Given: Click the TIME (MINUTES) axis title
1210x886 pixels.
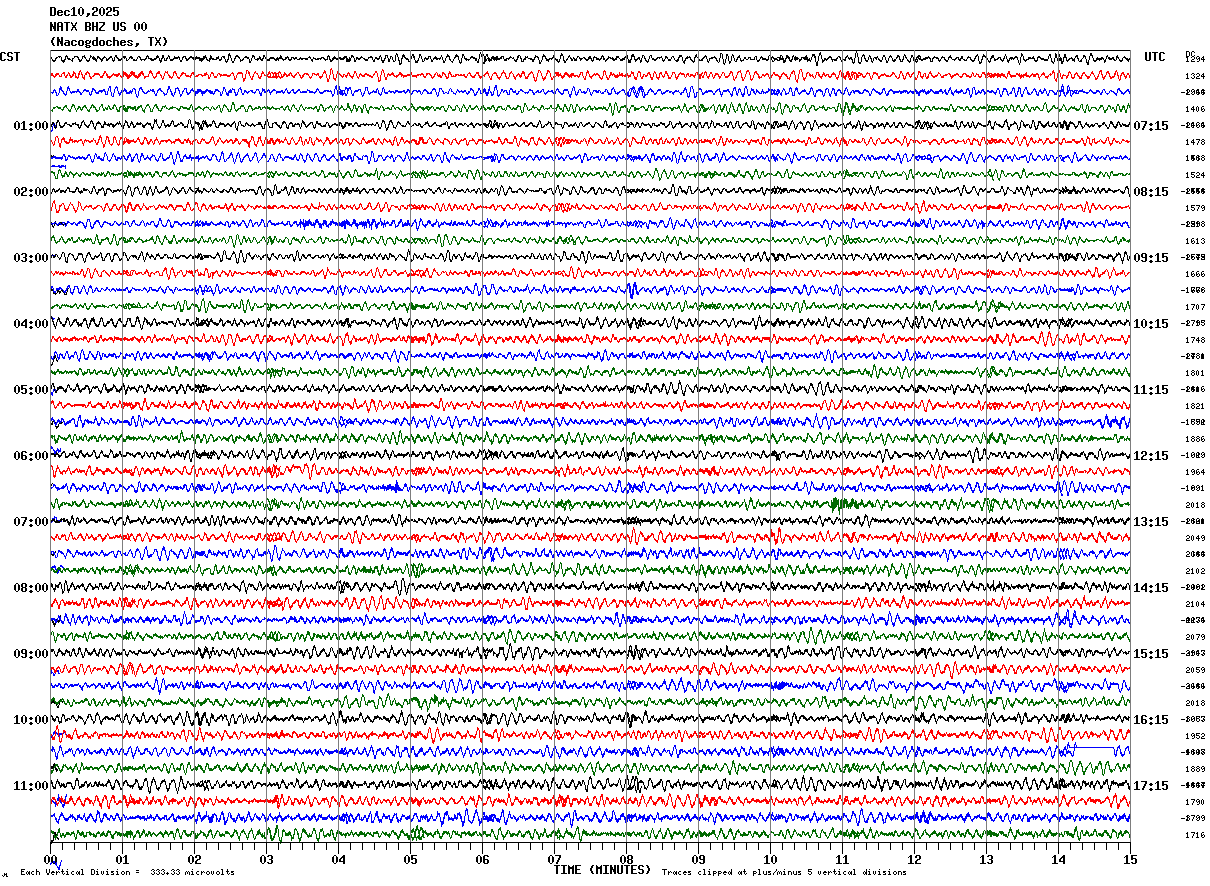Looking at the screenshot, I should [x=602, y=870].
